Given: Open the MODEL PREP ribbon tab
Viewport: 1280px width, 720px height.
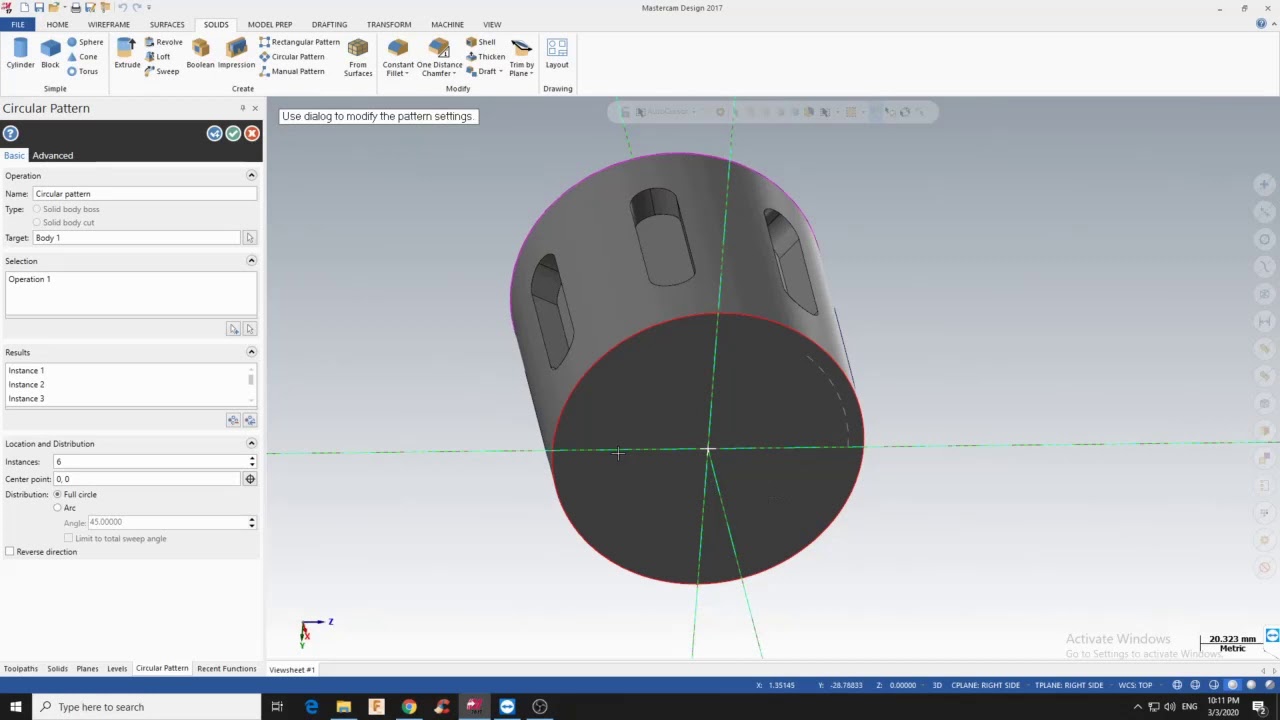Looking at the screenshot, I should click(270, 24).
